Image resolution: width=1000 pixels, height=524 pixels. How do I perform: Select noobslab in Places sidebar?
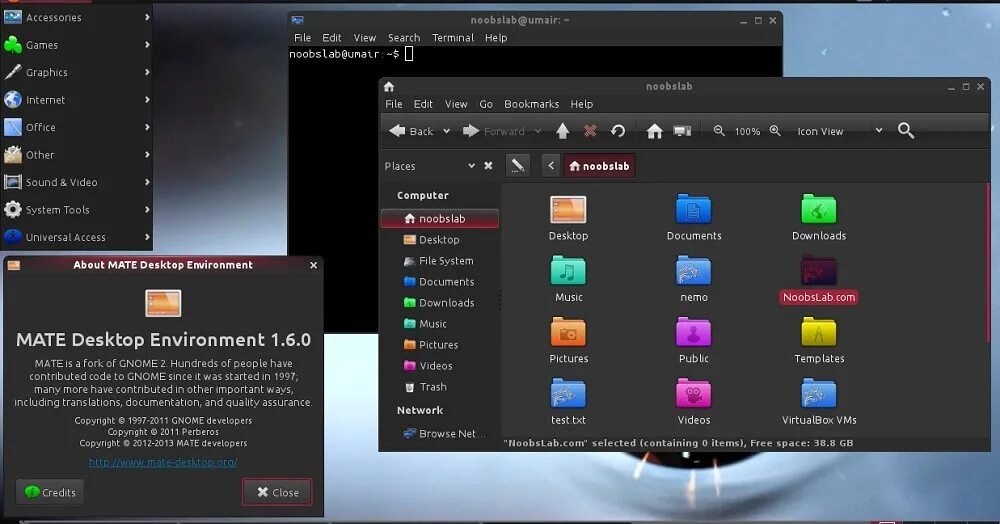[x=440, y=219]
